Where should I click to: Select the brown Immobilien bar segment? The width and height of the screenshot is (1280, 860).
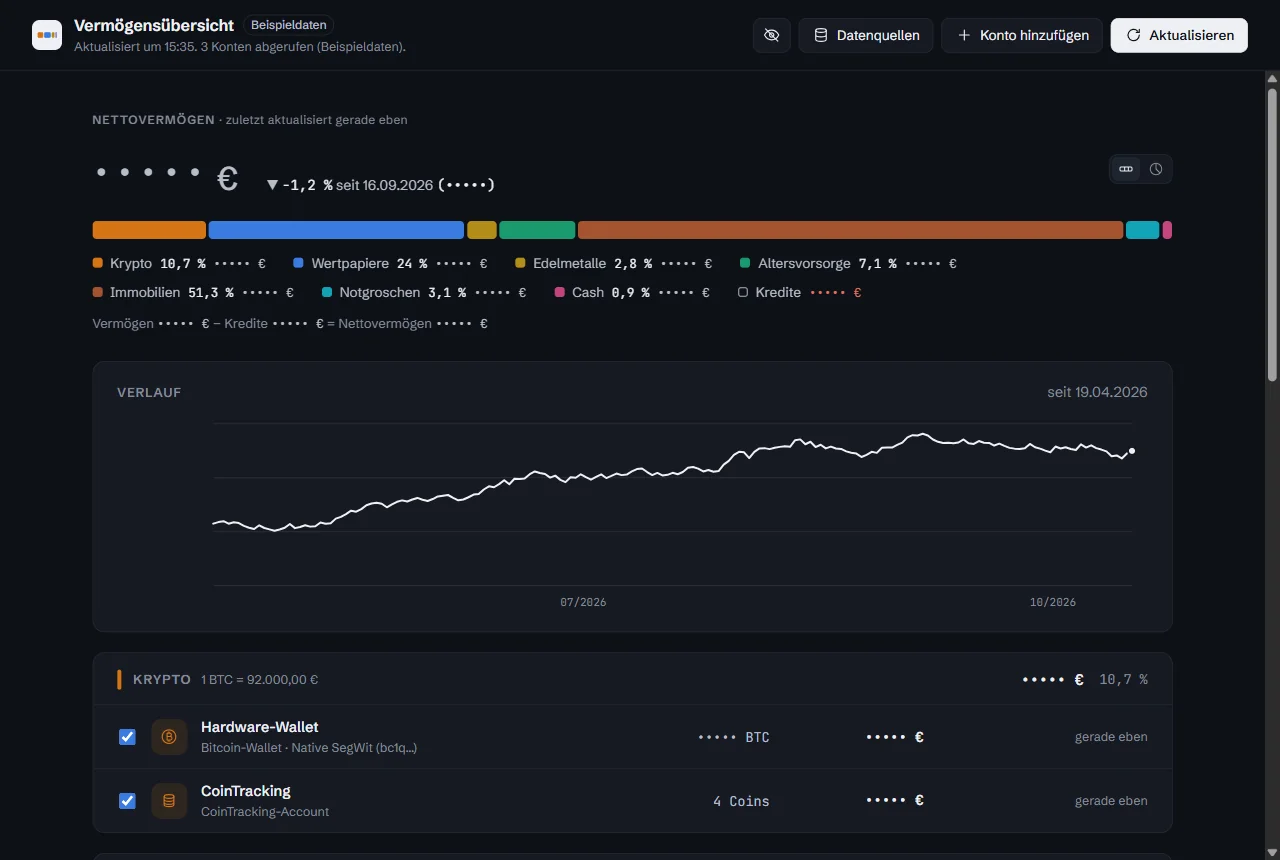(x=850, y=230)
